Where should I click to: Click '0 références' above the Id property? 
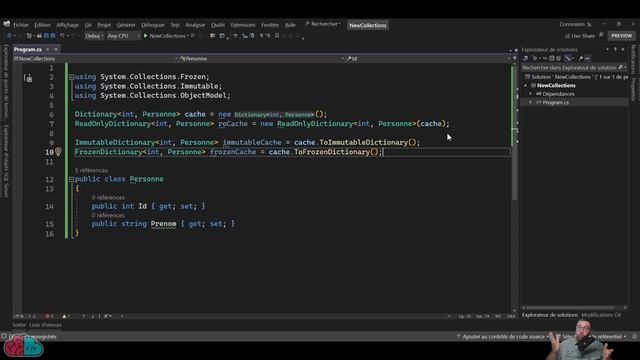click(108, 198)
